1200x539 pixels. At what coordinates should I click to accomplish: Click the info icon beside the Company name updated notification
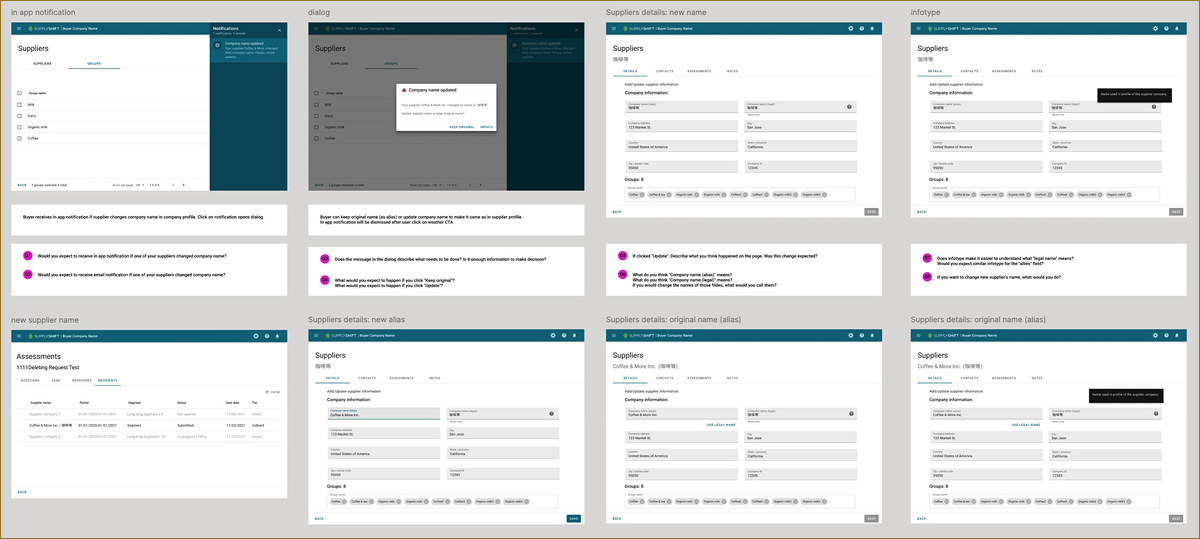click(x=217, y=46)
